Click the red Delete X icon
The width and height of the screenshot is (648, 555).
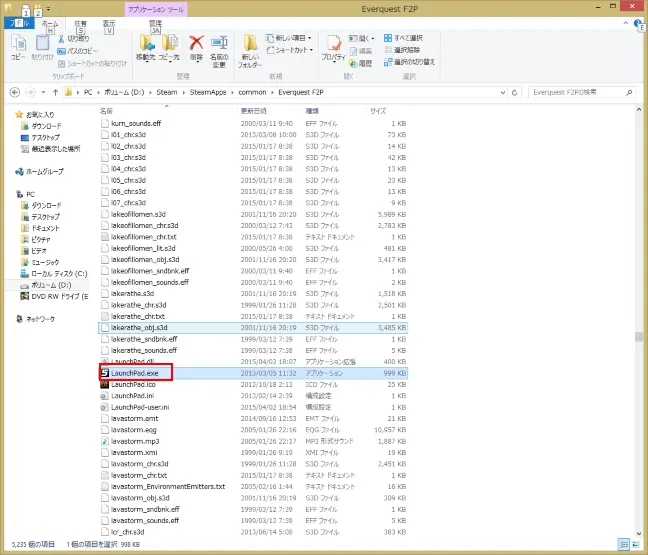(x=196, y=43)
